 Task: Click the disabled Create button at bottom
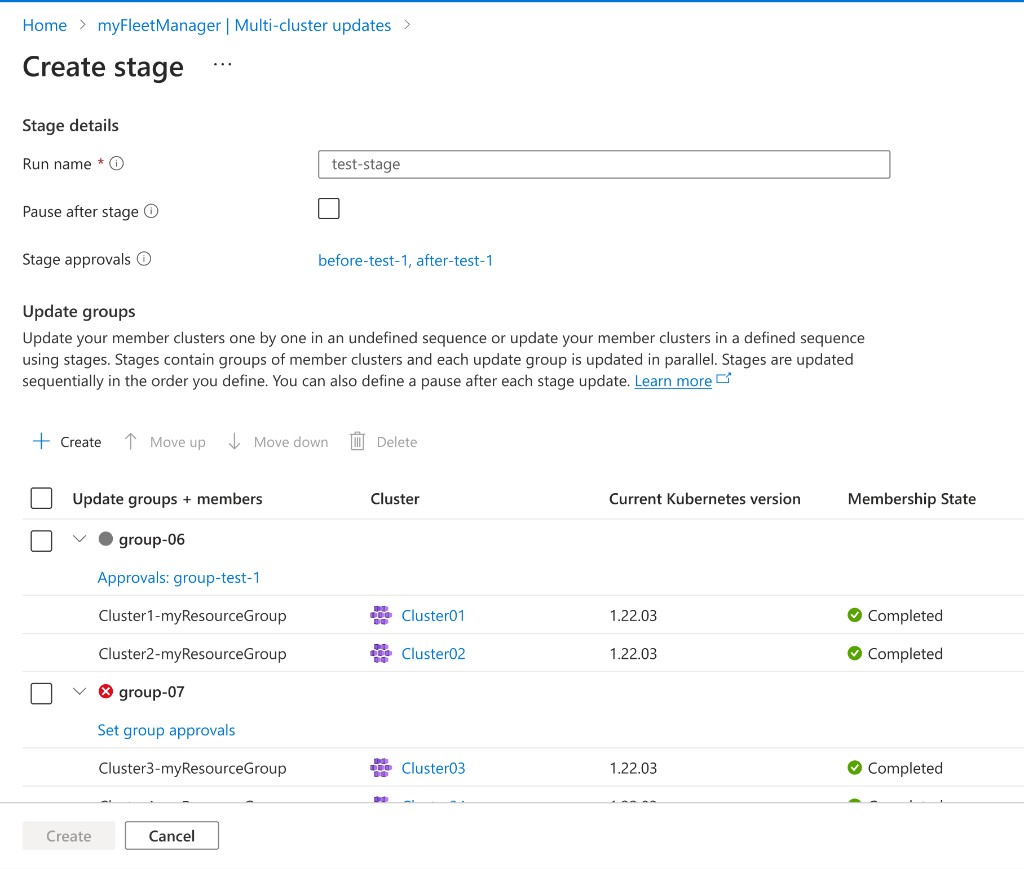69,836
